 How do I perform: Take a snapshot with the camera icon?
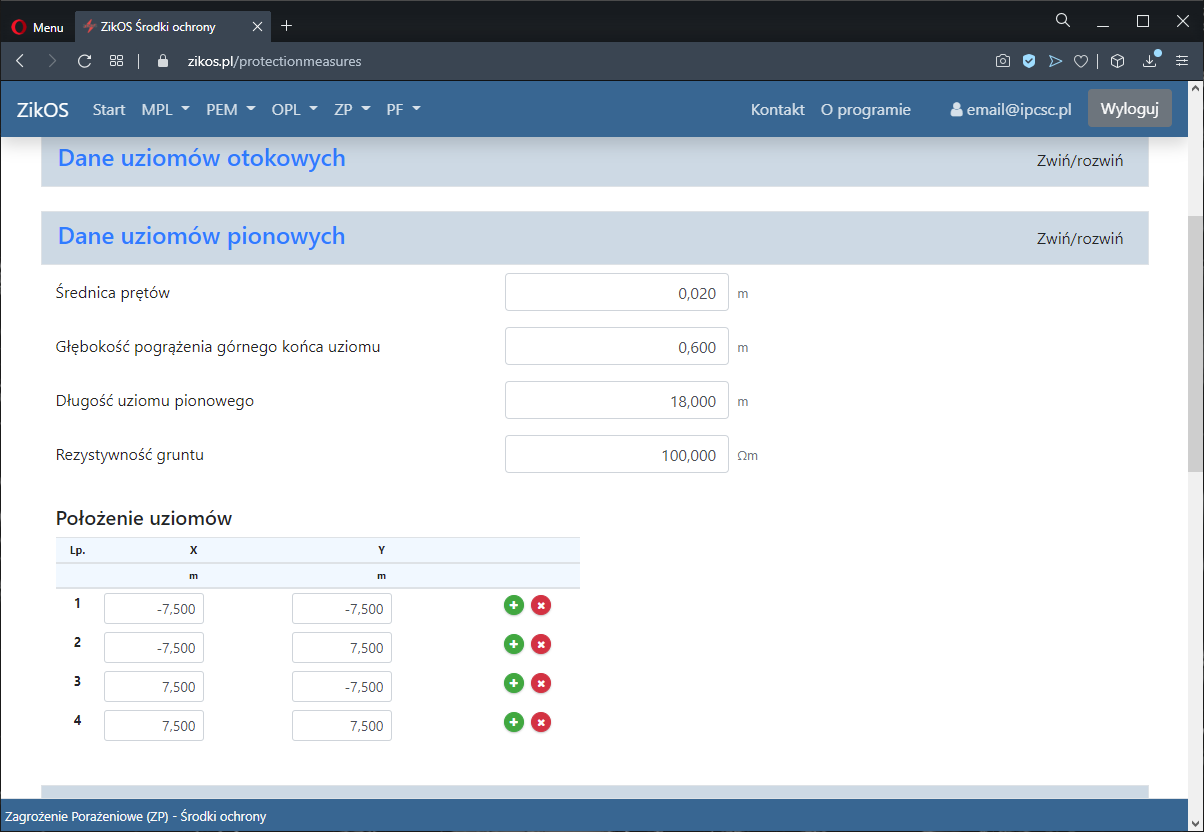[1002, 61]
